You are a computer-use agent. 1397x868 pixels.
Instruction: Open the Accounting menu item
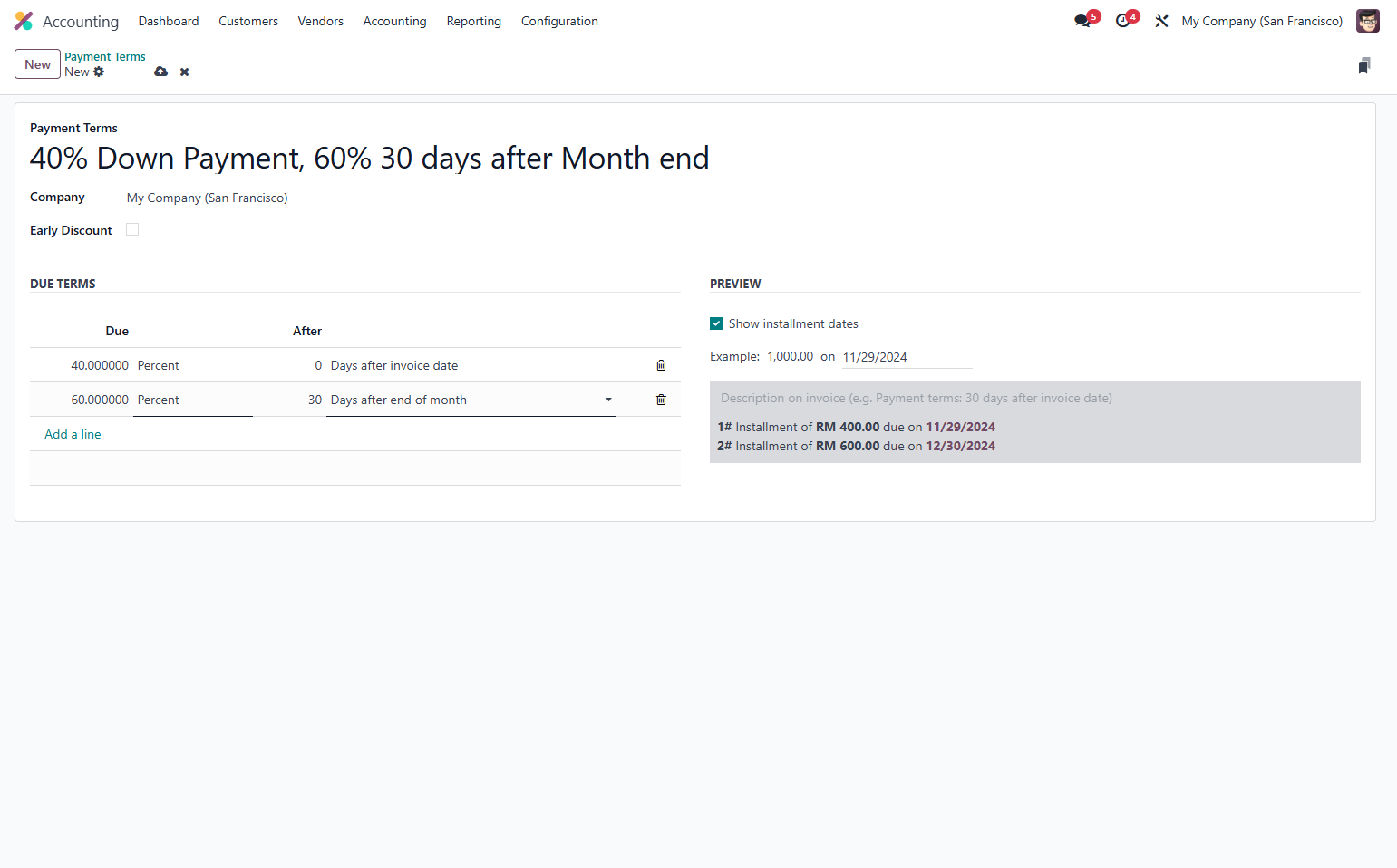[x=394, y=21]
